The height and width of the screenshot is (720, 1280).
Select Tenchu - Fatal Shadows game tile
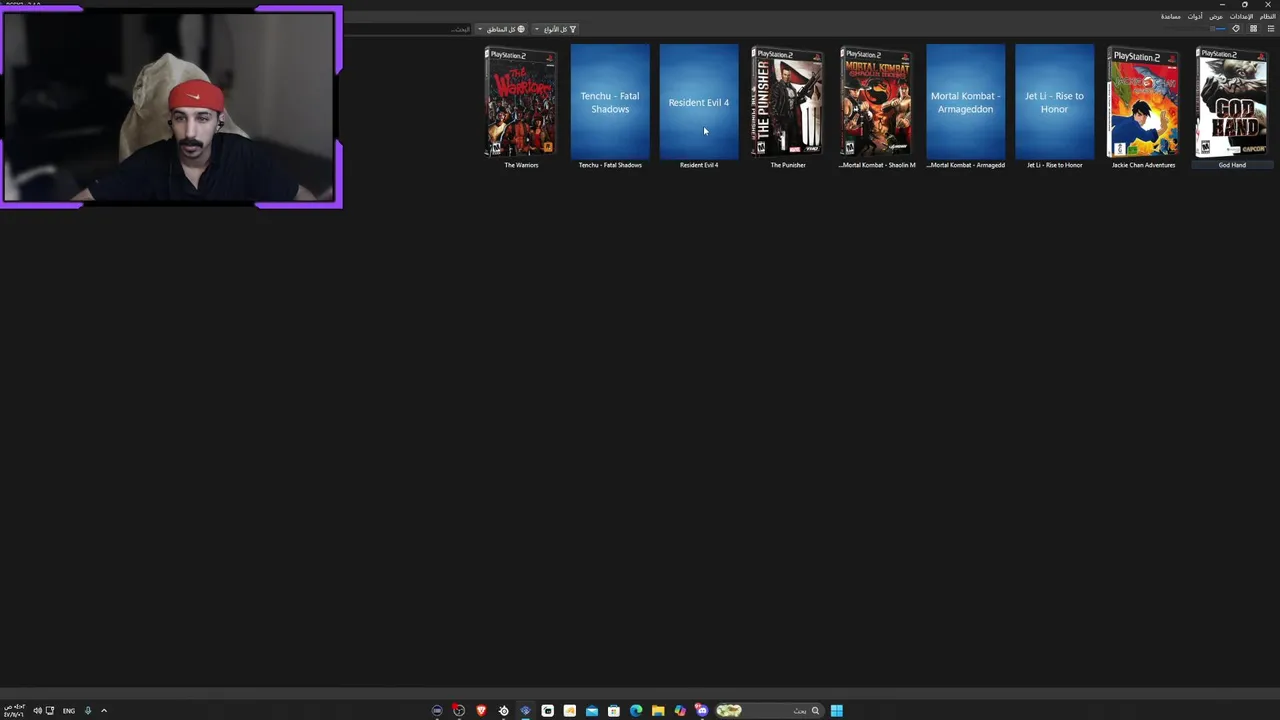[x=610, y=102]
